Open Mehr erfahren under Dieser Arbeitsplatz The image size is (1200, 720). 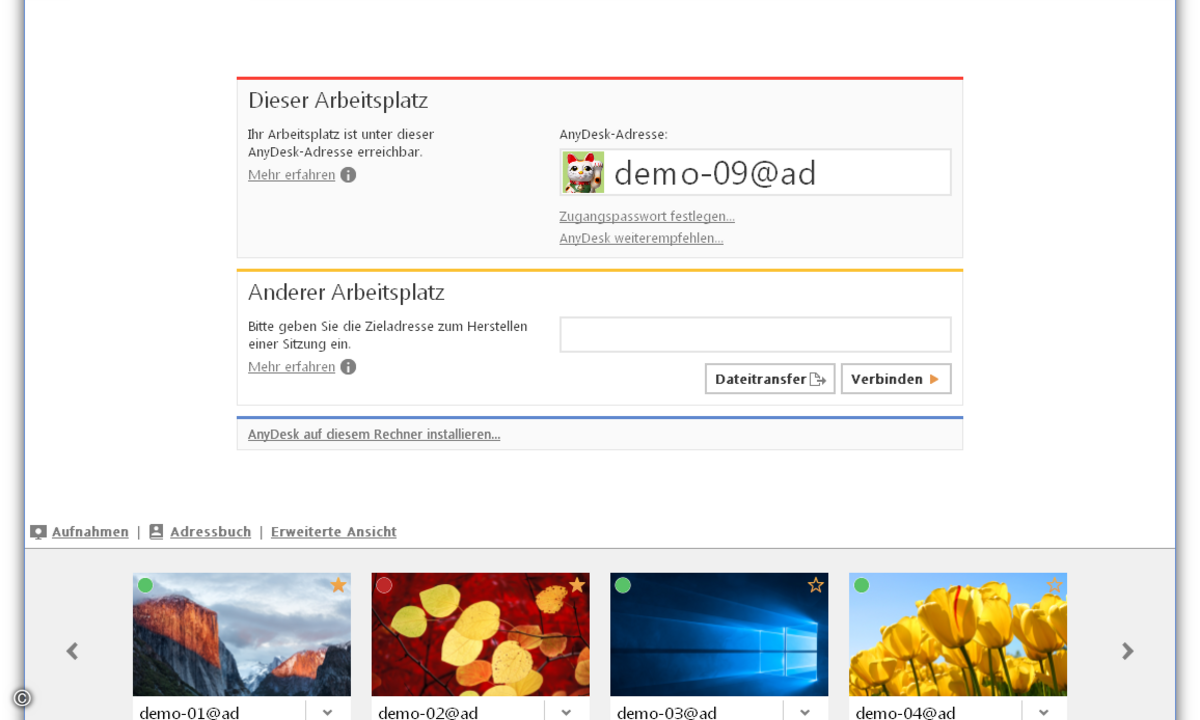point(292,175)
